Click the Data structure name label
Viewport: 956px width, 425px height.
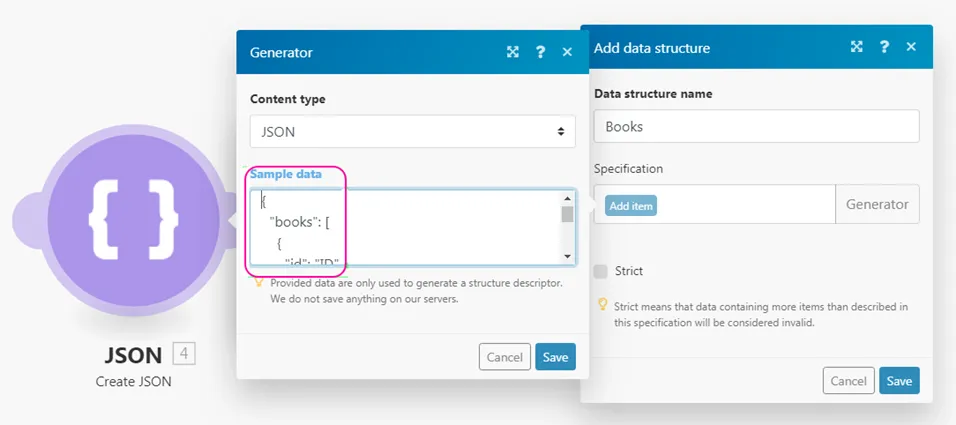coord(653,94)
